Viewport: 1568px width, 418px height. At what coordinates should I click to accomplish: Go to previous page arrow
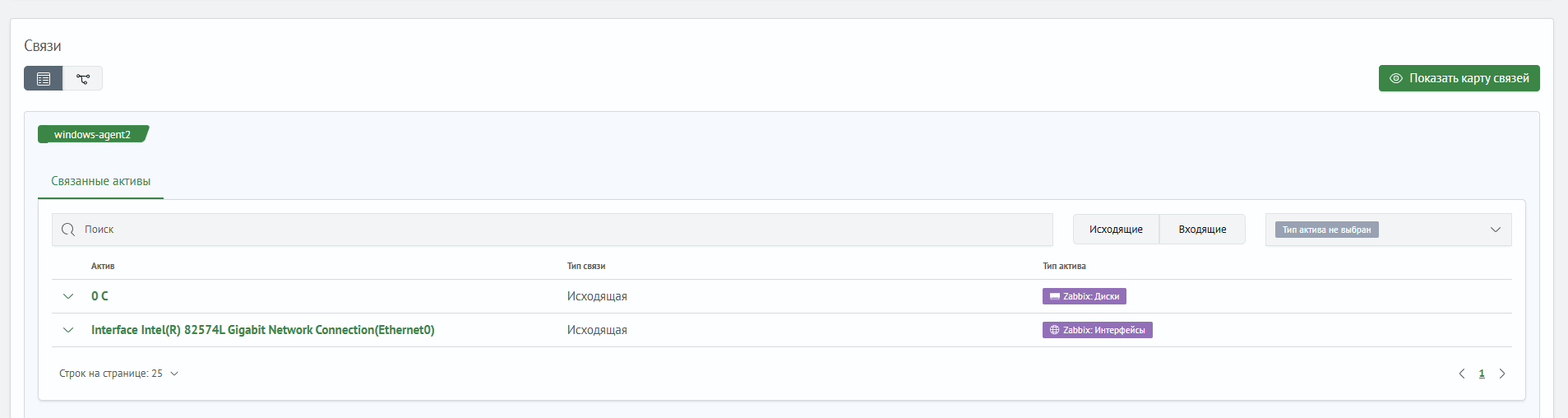coord(1461,374)
